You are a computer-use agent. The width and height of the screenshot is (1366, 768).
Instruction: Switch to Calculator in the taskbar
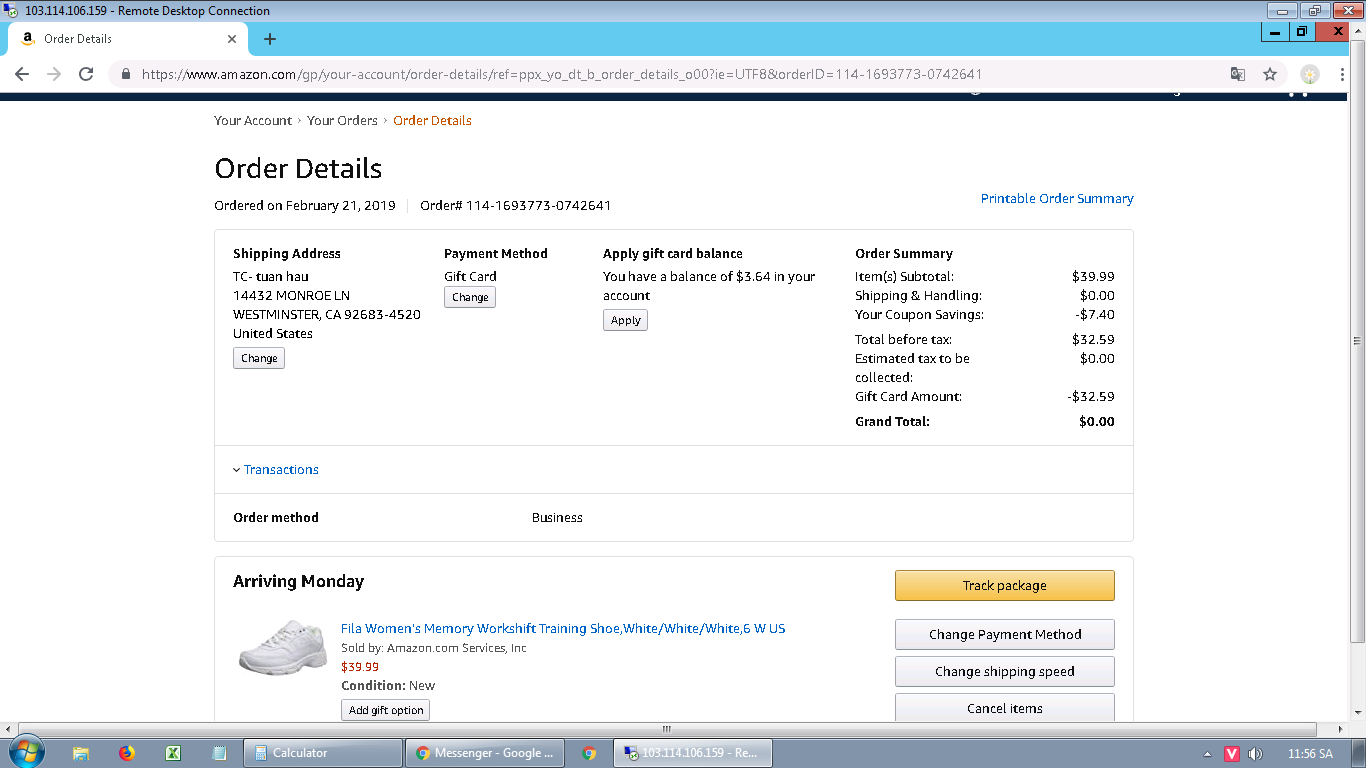(322, 753)
